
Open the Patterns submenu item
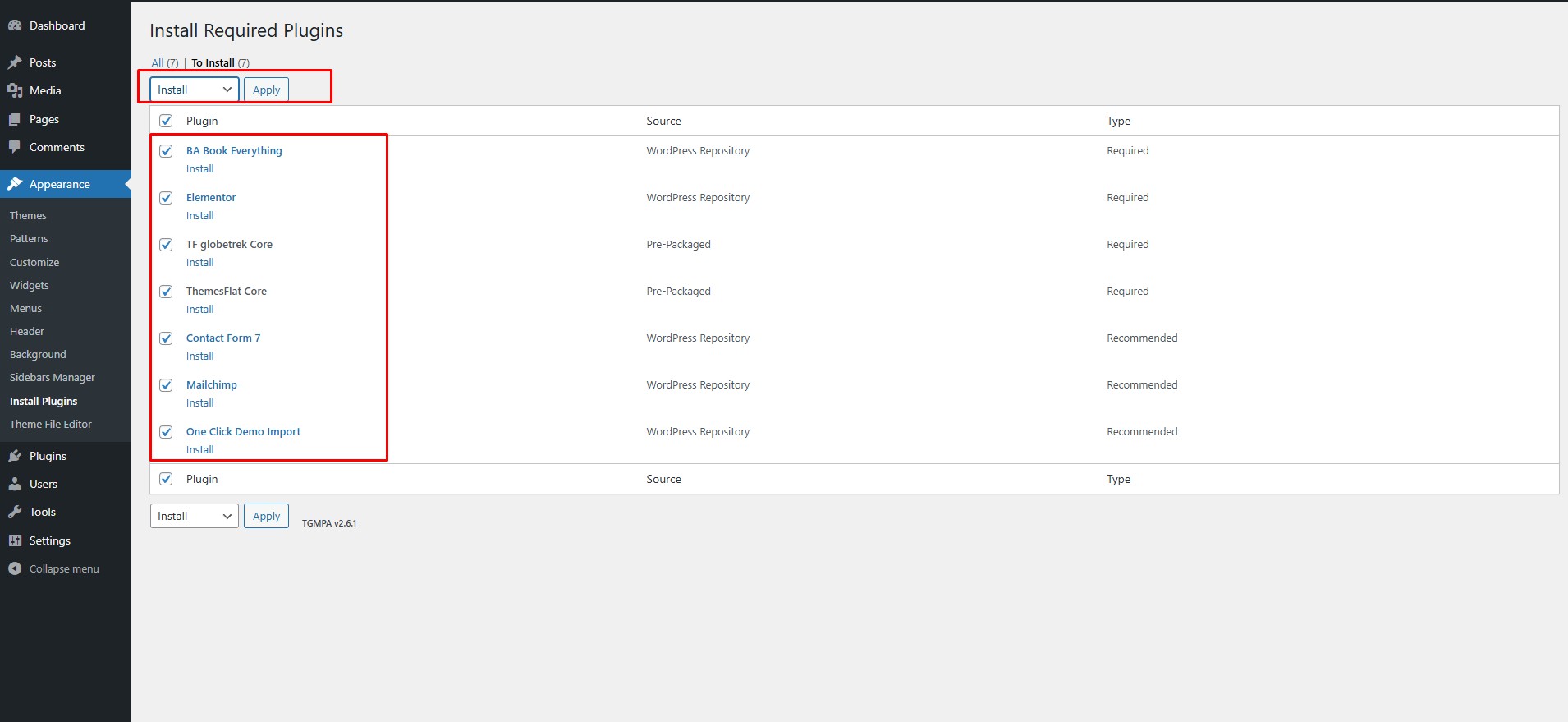[29, 238]
